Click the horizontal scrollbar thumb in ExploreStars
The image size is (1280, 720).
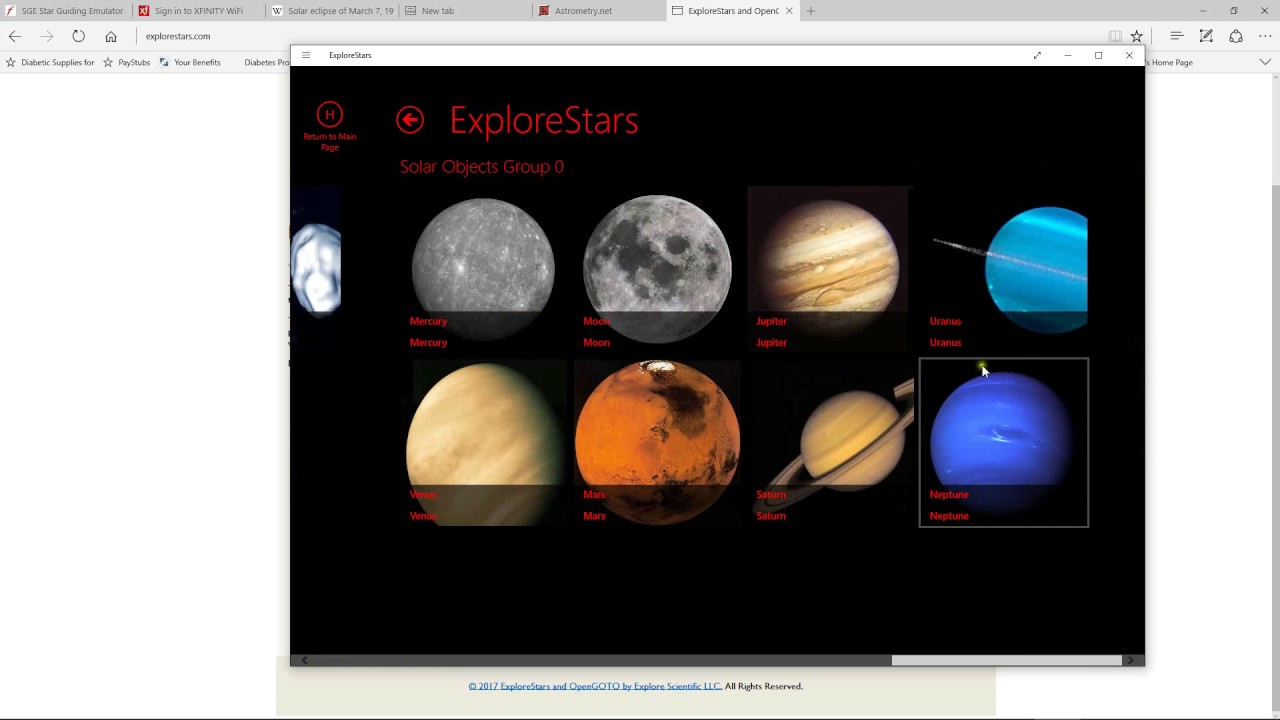pyautogui.click(x=1006, y=660)
